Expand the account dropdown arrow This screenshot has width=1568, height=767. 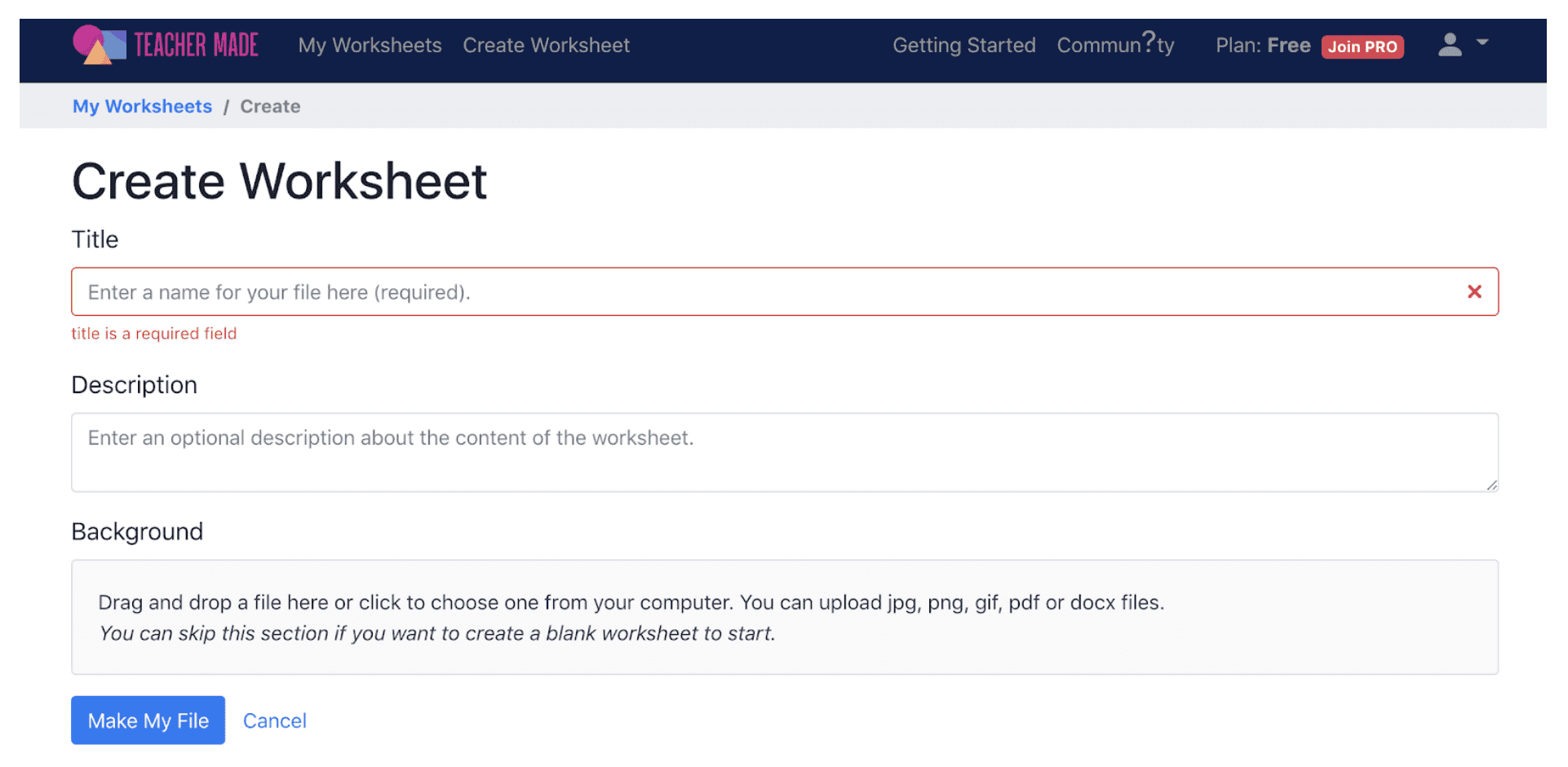[1483, 43]
